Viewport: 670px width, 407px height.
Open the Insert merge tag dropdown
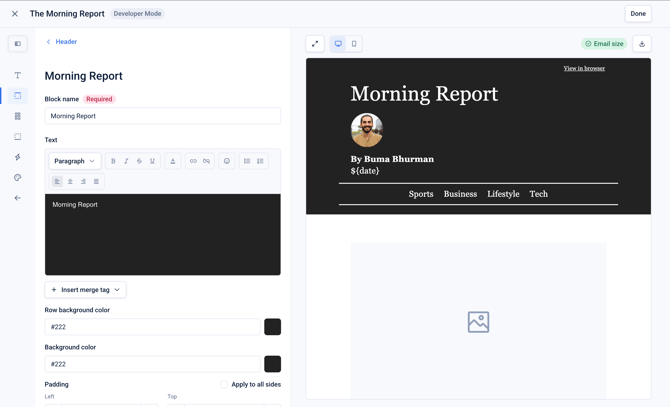tap(85, 290)
